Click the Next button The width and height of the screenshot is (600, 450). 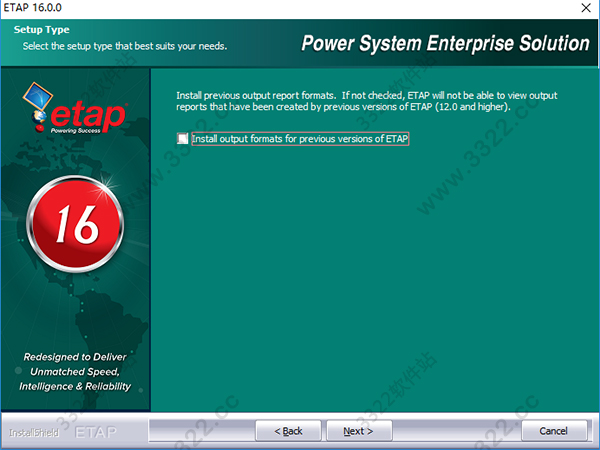click(359, 431)
